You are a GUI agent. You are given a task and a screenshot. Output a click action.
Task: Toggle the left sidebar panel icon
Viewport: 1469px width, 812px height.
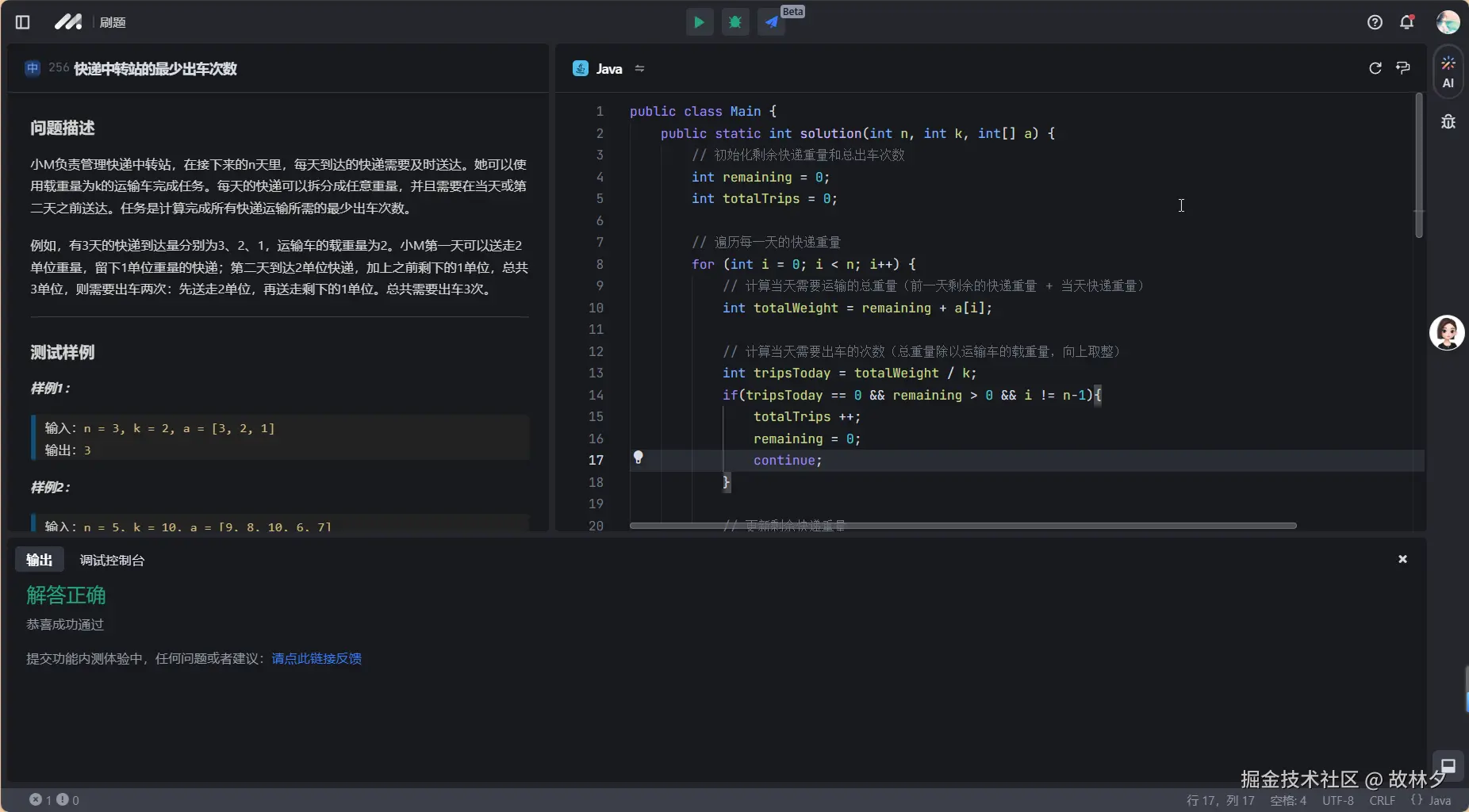(22, 22)
